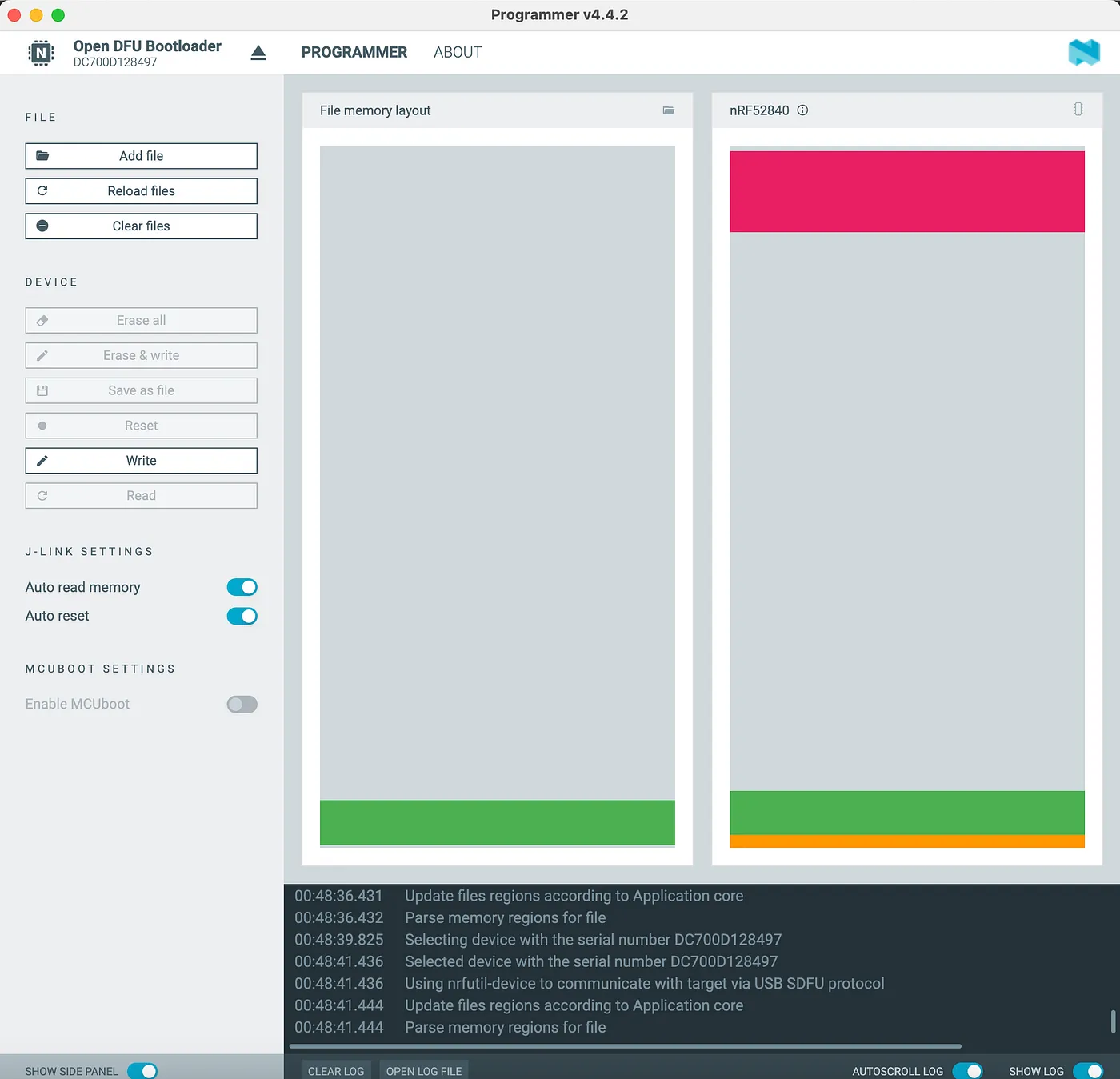Screen dimensions: 1120x1079
Task: Click the Erase & write button label
Action: tap(142, 355)
